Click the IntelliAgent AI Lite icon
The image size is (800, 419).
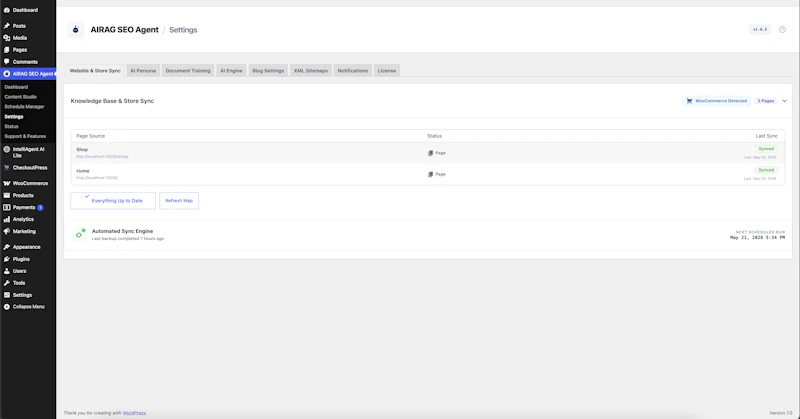pyautogui.click(x=7, y=150)
